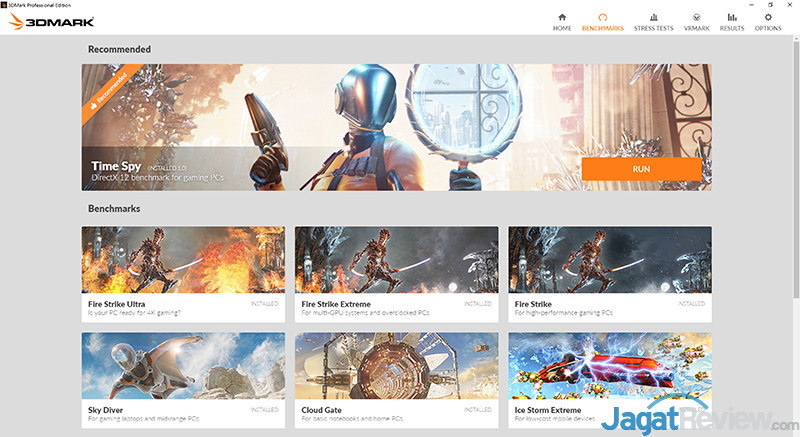The width and height of the screenshot is (800, 437).
Task: Click 'For high-performance gaming PCs' text
Action: click(x=563, y=313)
